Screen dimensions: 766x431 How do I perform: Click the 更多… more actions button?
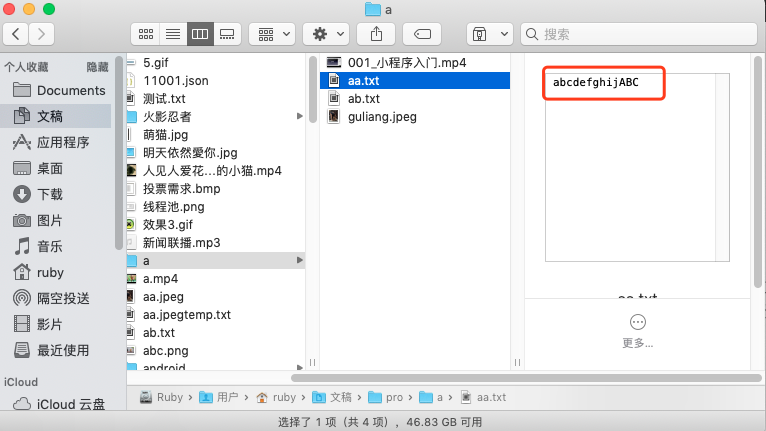coord(637,331)
